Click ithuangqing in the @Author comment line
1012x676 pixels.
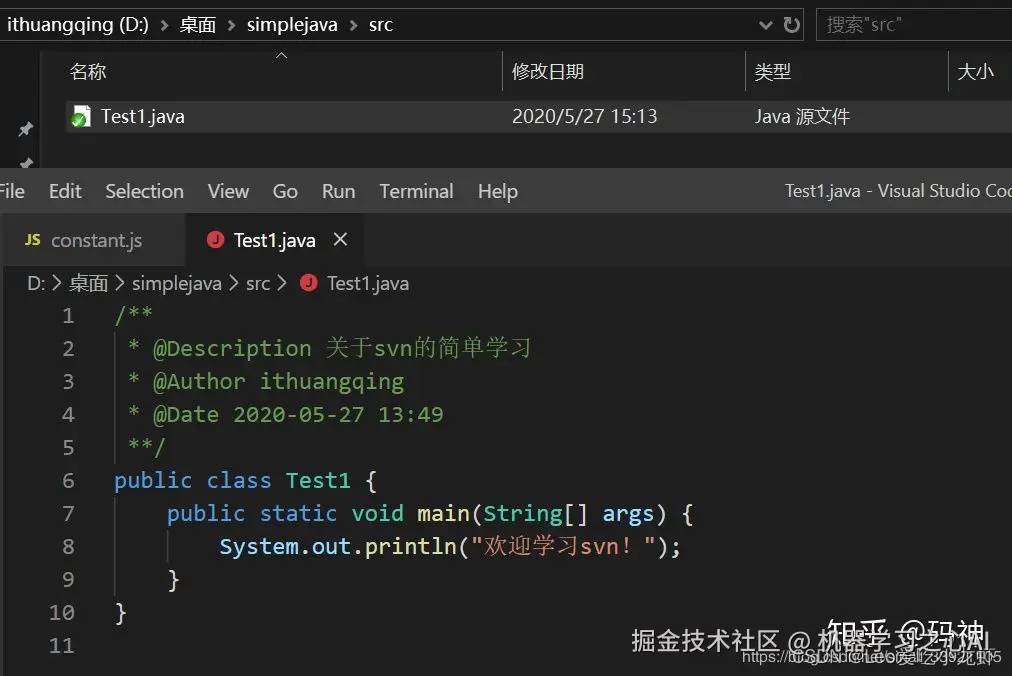[x=332, y=382]
